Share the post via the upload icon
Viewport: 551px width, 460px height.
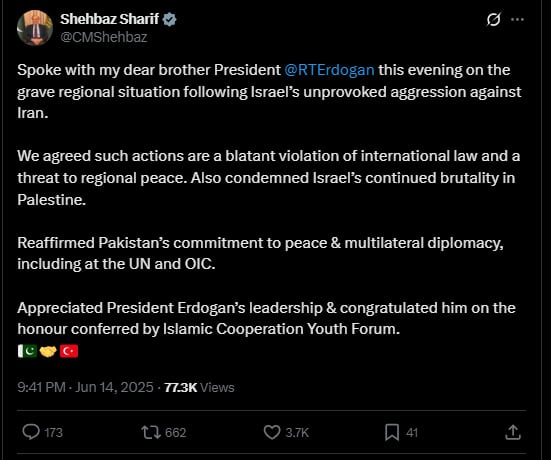tap(513, 432)
